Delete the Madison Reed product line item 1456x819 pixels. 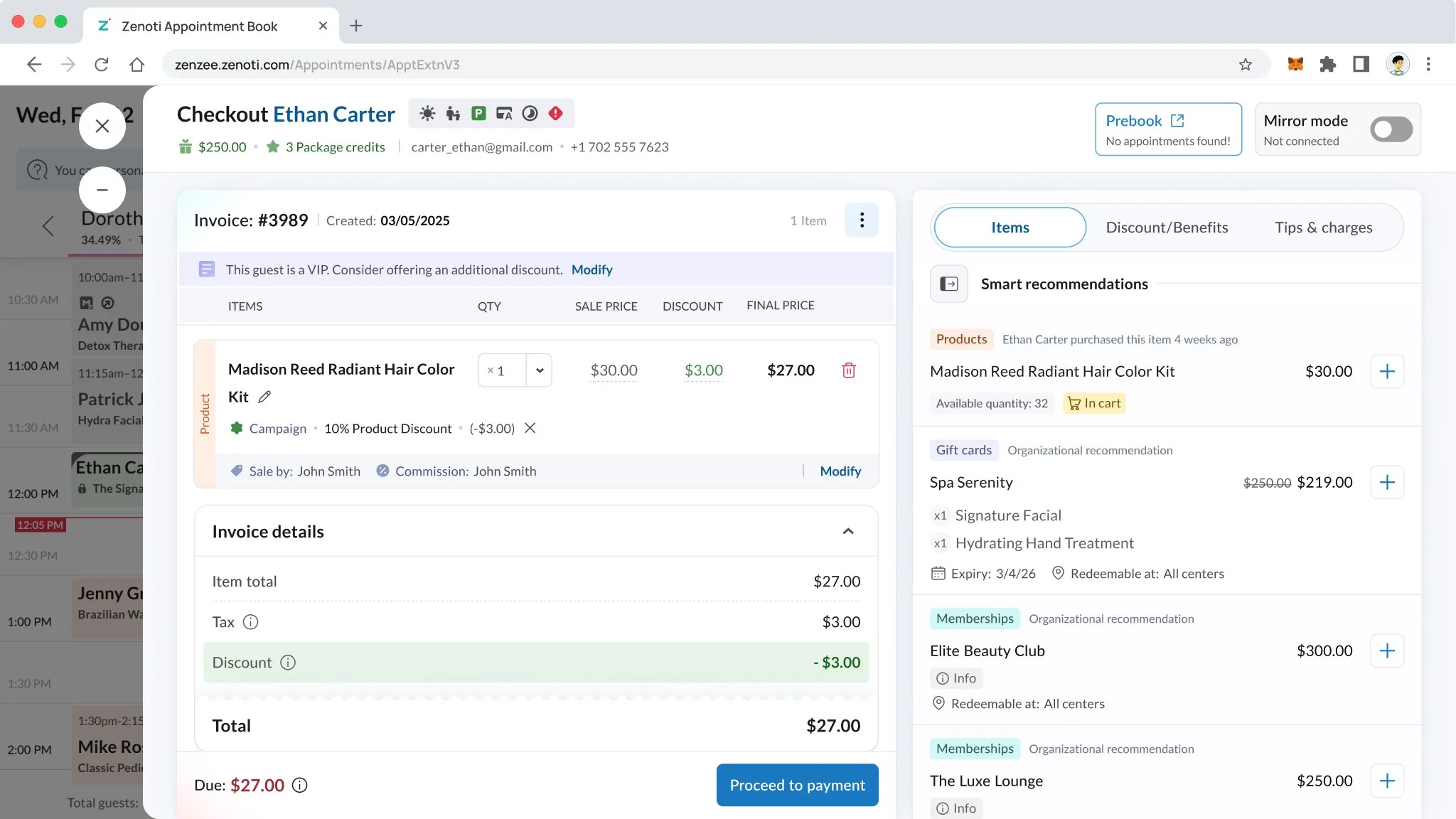tap(848, 370)
